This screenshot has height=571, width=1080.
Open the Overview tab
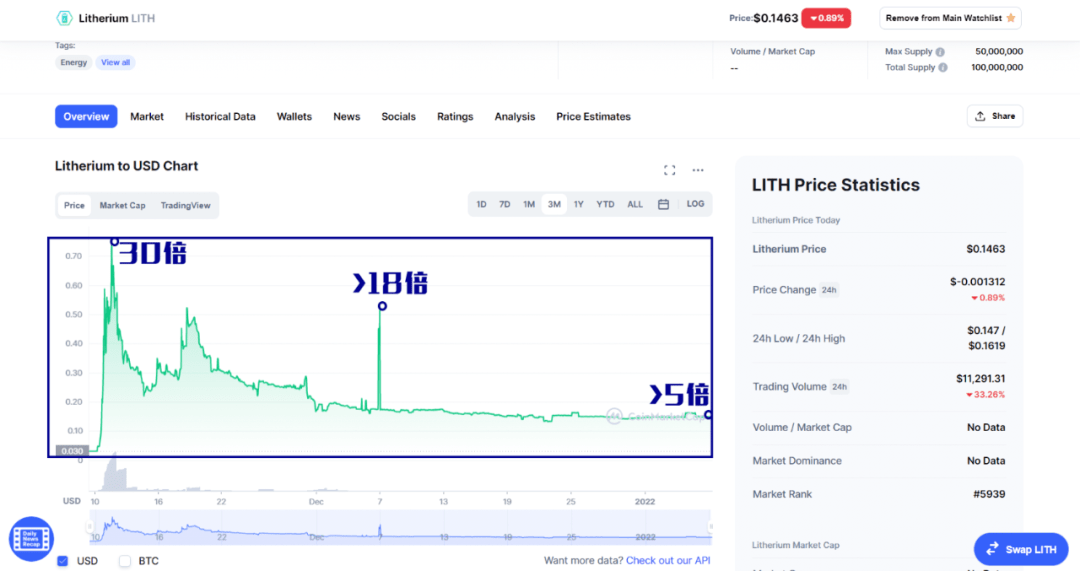click(86, 116)
